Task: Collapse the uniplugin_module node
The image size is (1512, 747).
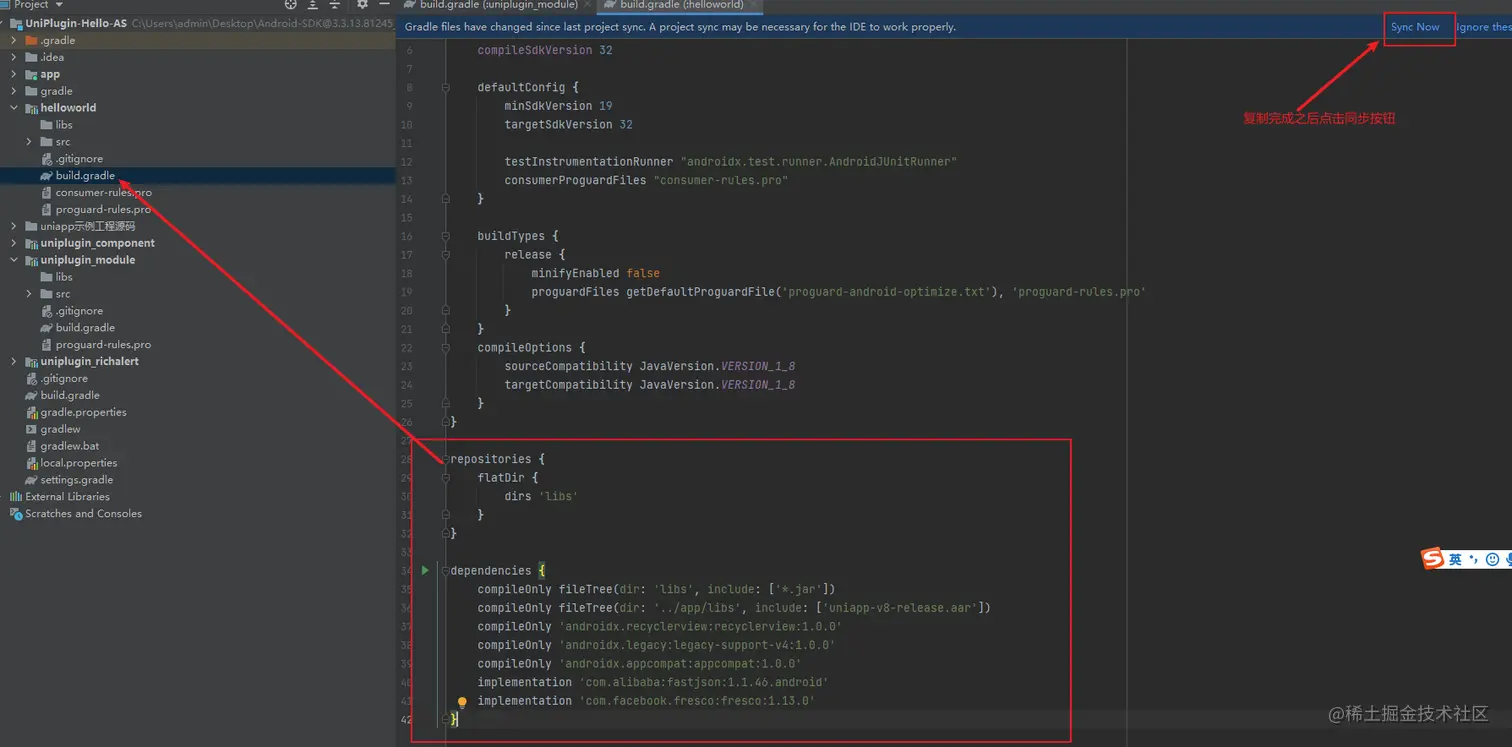Action: click(14, 260)
